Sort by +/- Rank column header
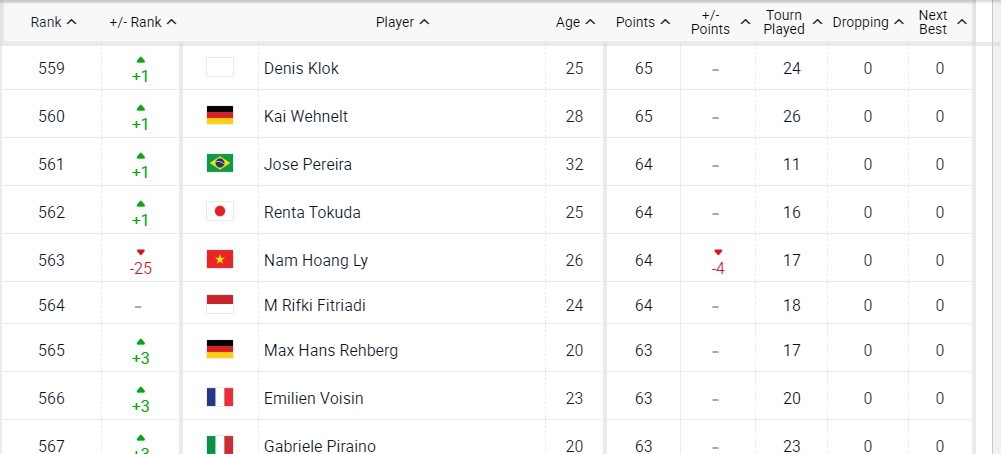1001x454 pixels. (143, 22)
